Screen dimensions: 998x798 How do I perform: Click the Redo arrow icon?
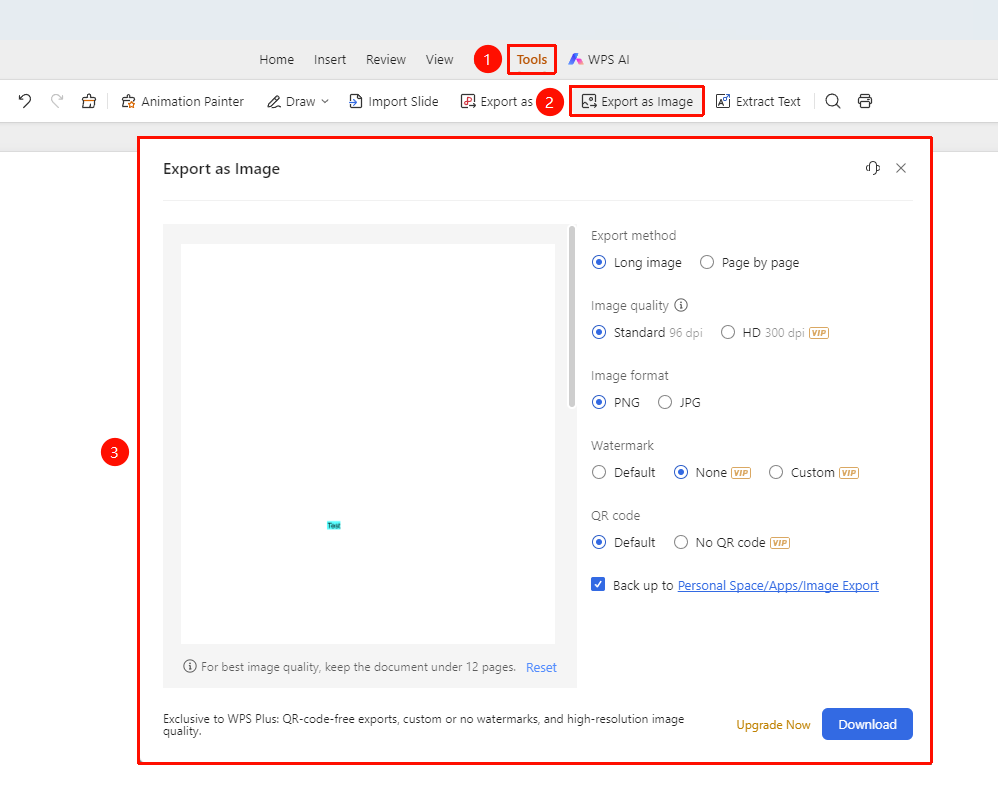pyautogui.click(x=57, y=101)
